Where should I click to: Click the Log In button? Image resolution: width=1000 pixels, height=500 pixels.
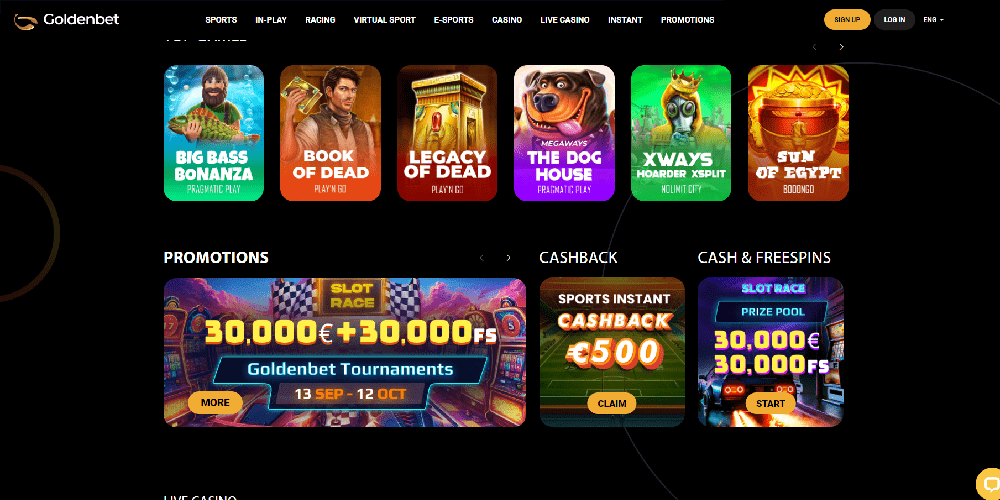894,20
